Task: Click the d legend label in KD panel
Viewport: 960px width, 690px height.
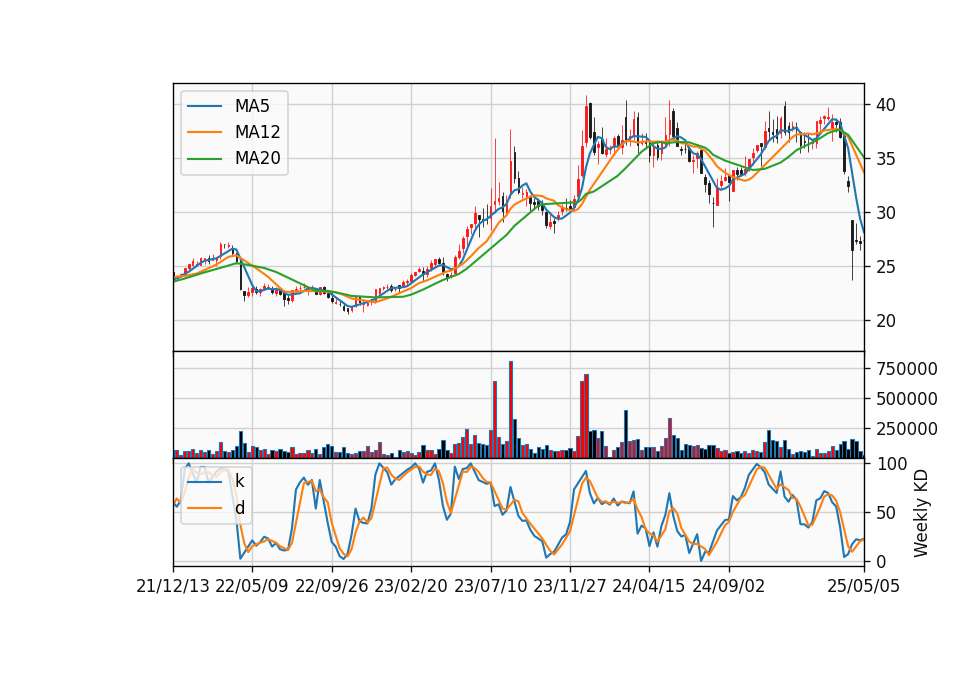Action: click(239, 508)
